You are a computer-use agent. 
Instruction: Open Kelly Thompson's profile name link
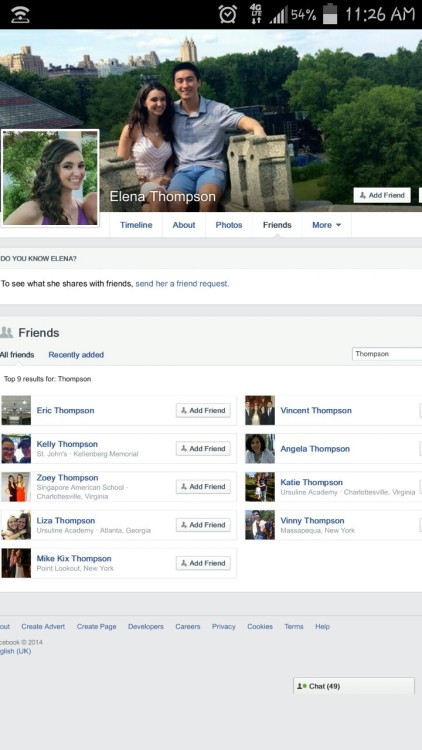pos(67,444)
